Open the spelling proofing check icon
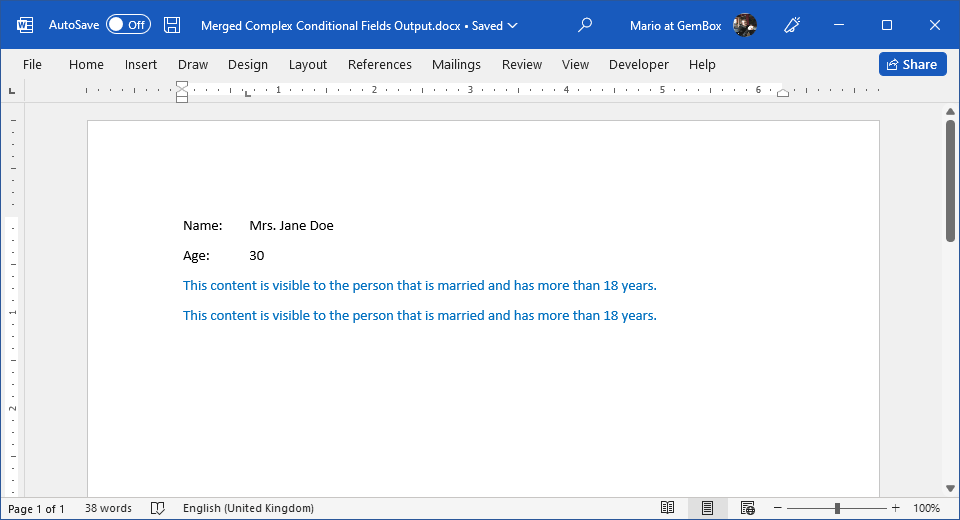The image size is (960, 520). 157,508
